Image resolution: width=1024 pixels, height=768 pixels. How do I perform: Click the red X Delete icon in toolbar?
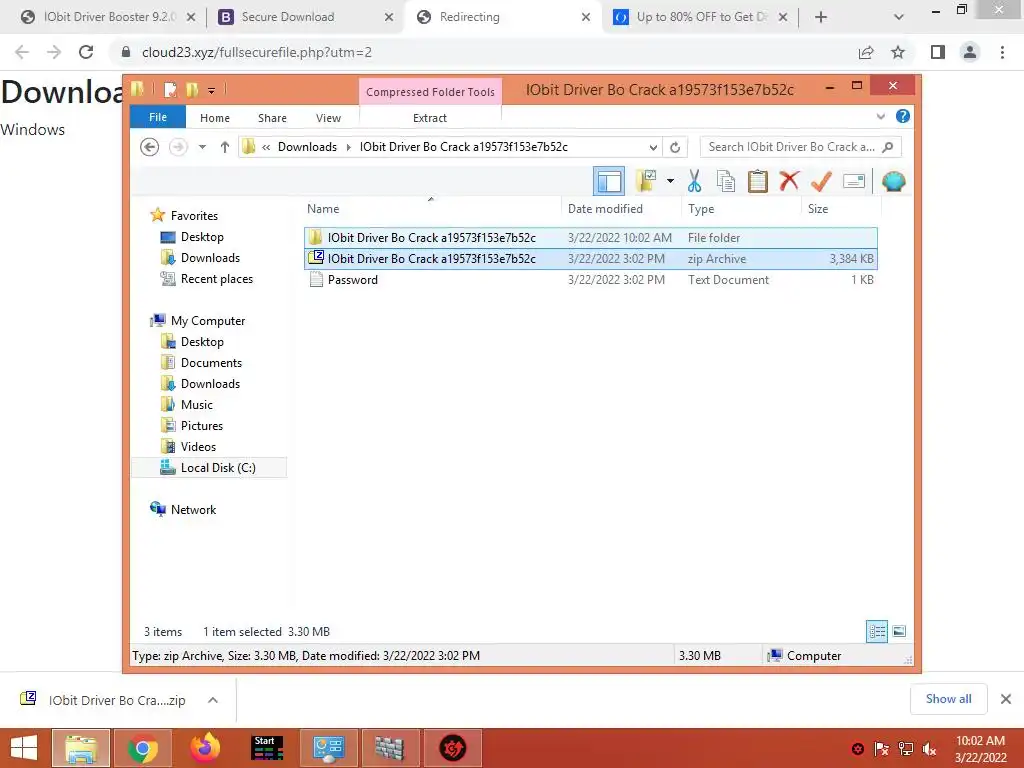789,181
